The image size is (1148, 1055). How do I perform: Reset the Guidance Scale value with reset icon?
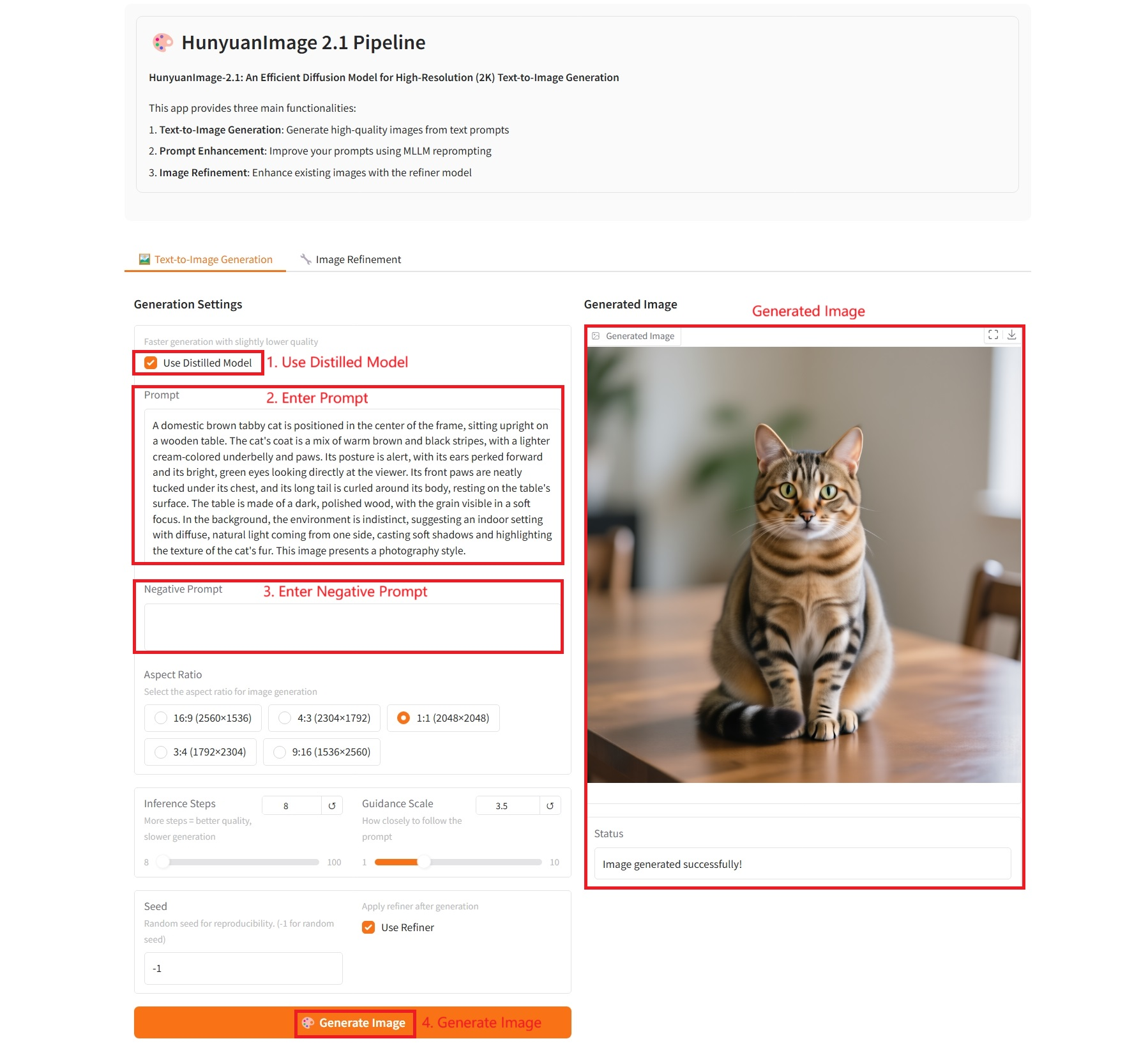click(x=550, y=806)
